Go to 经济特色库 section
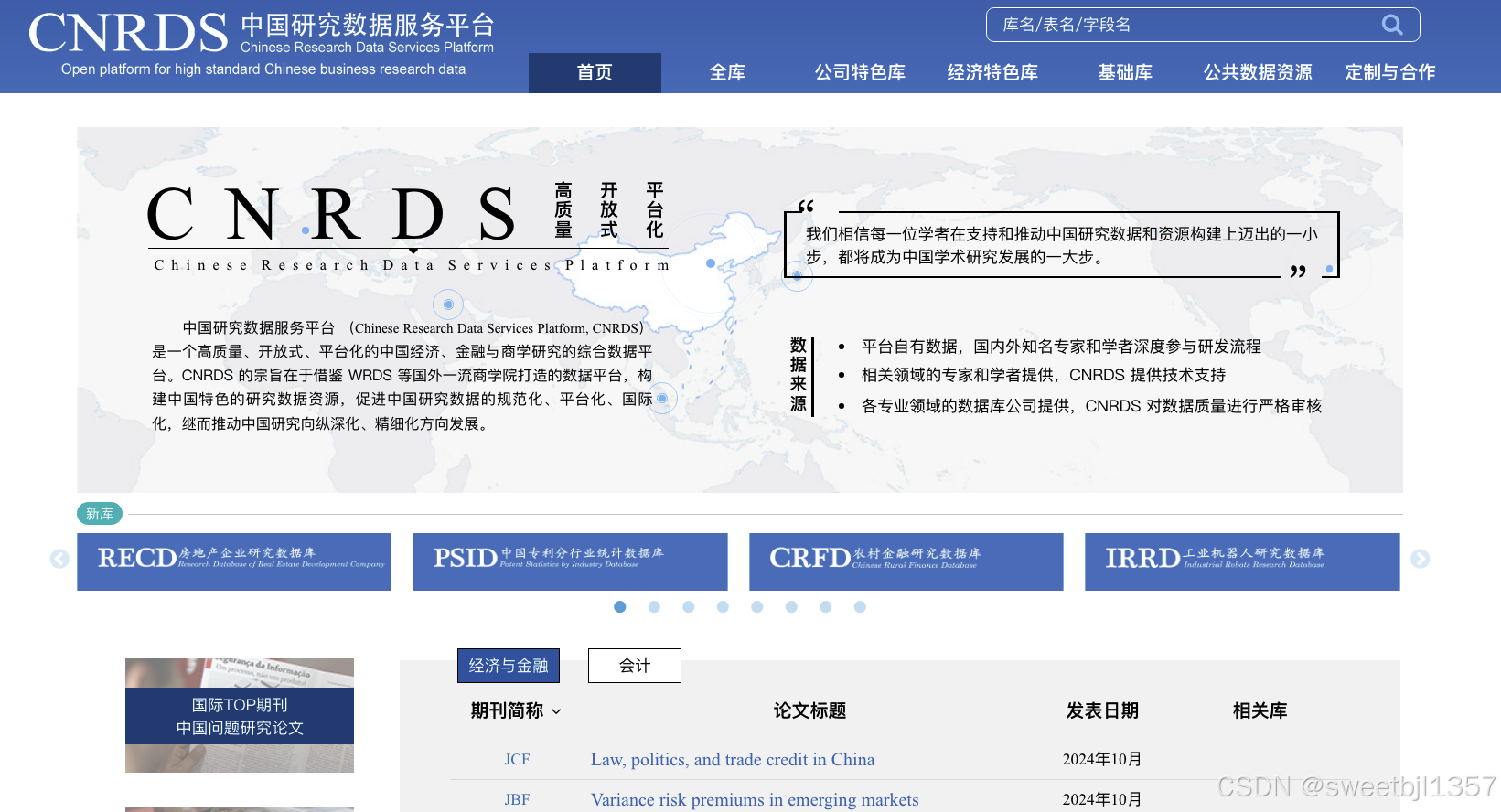This screenshot has width=1501, height=812. 992,72
